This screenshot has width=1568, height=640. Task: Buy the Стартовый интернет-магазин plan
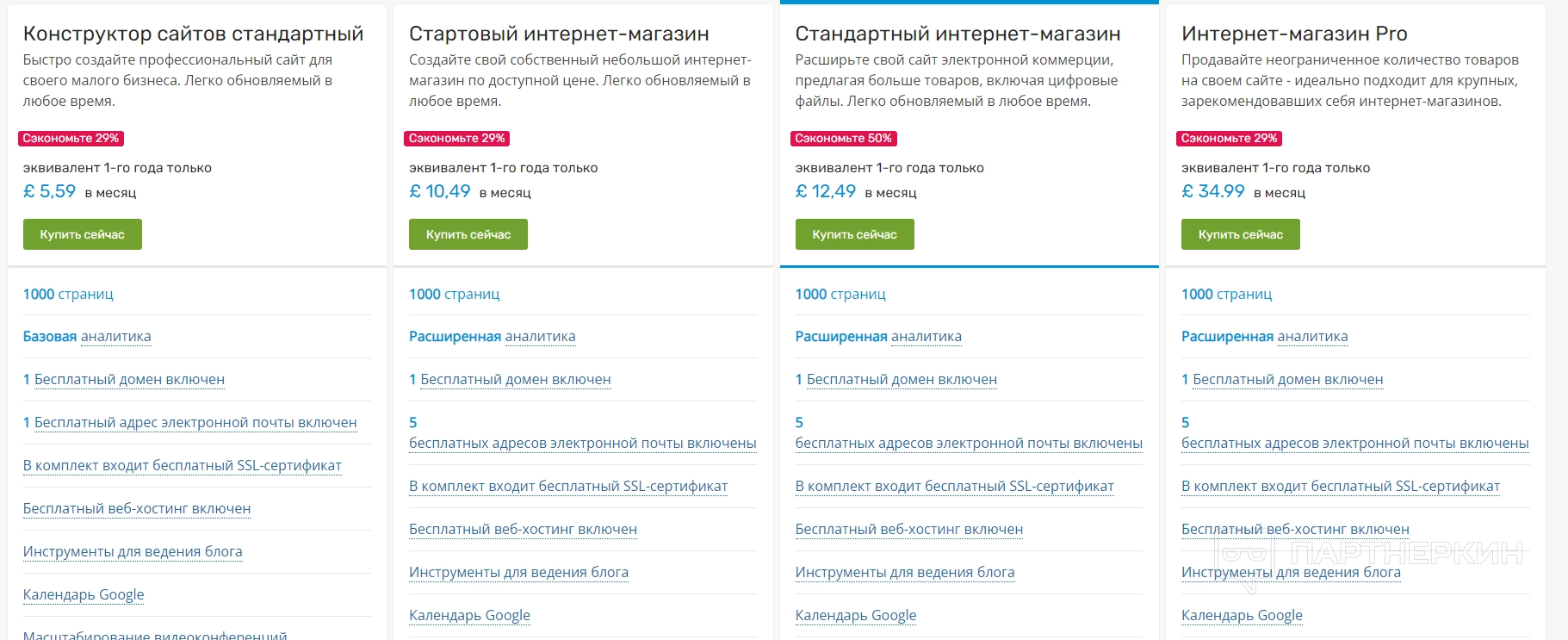[x=468, y=234]
